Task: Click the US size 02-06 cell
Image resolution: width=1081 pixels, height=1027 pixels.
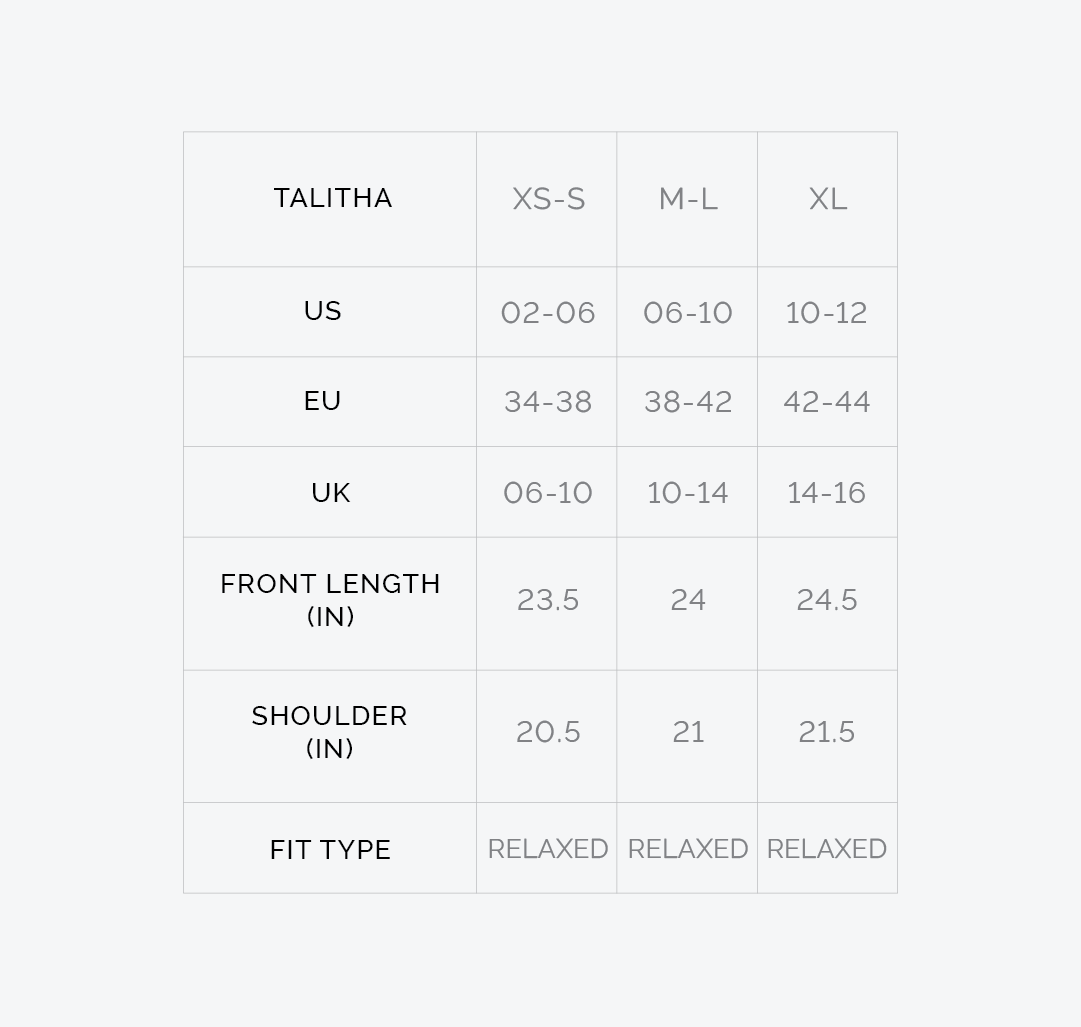Action: click(x=548, y=313)
